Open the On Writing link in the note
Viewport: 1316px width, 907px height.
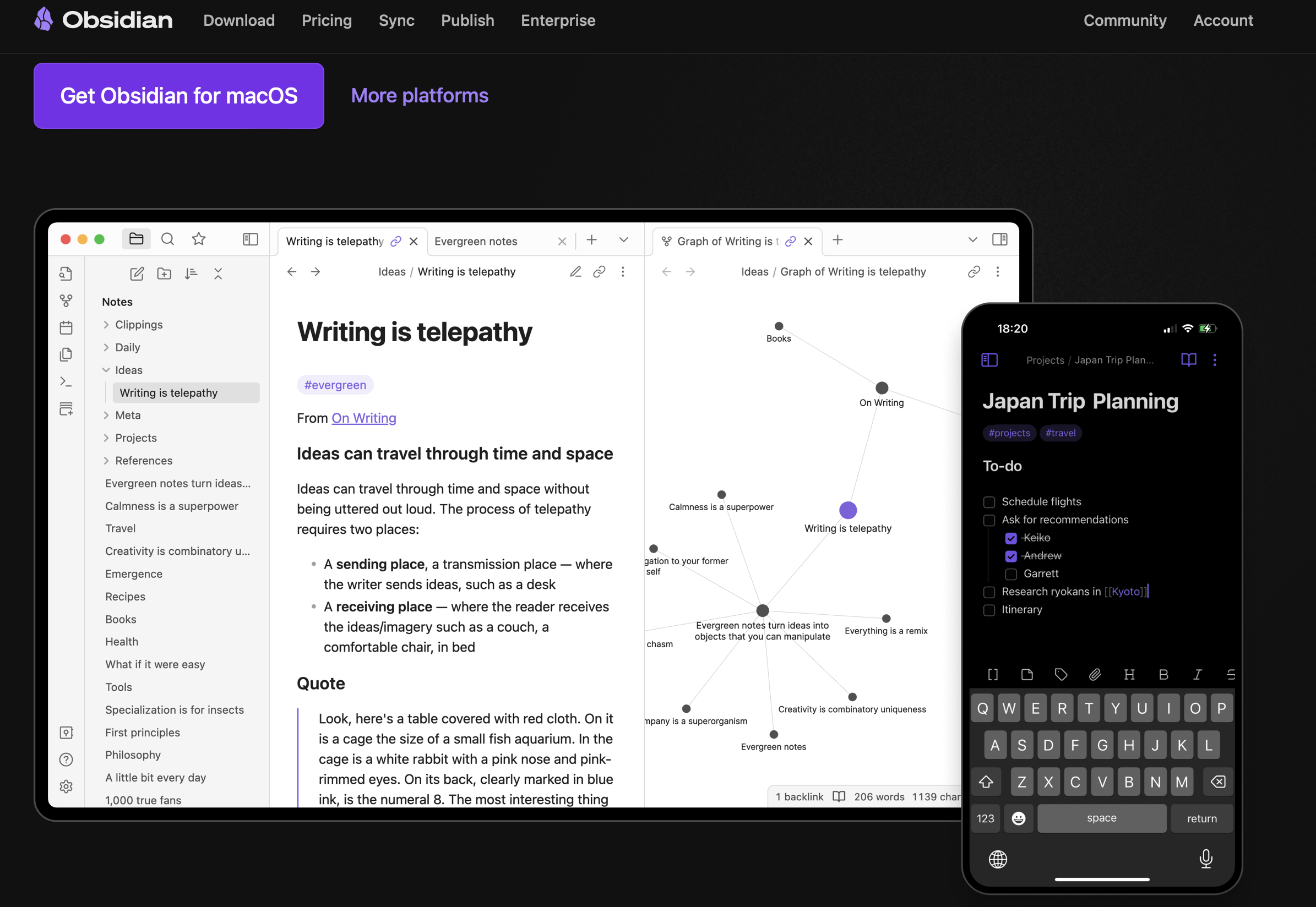(x=364, y=418)
